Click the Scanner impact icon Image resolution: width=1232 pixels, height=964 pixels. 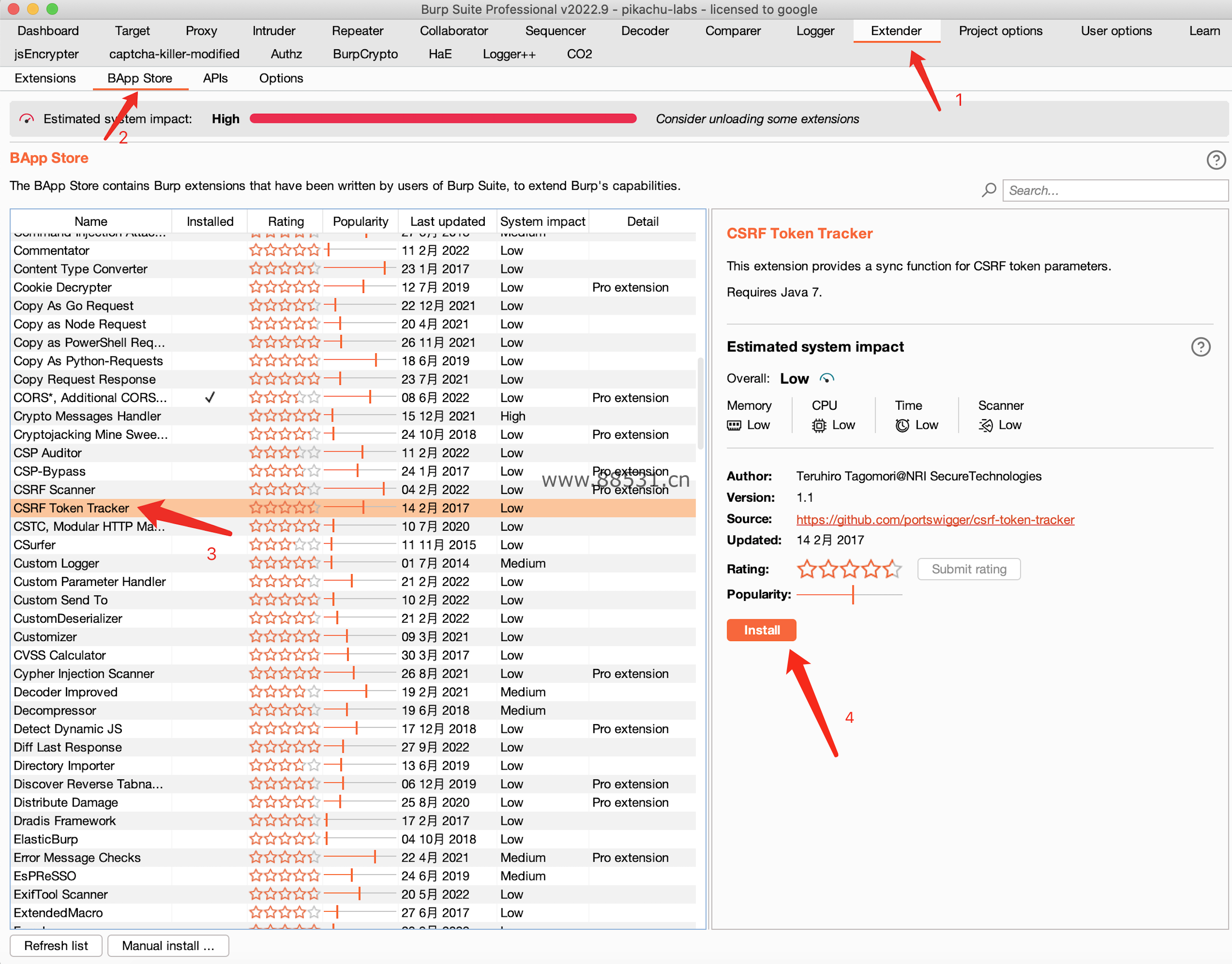click(985, 425)
